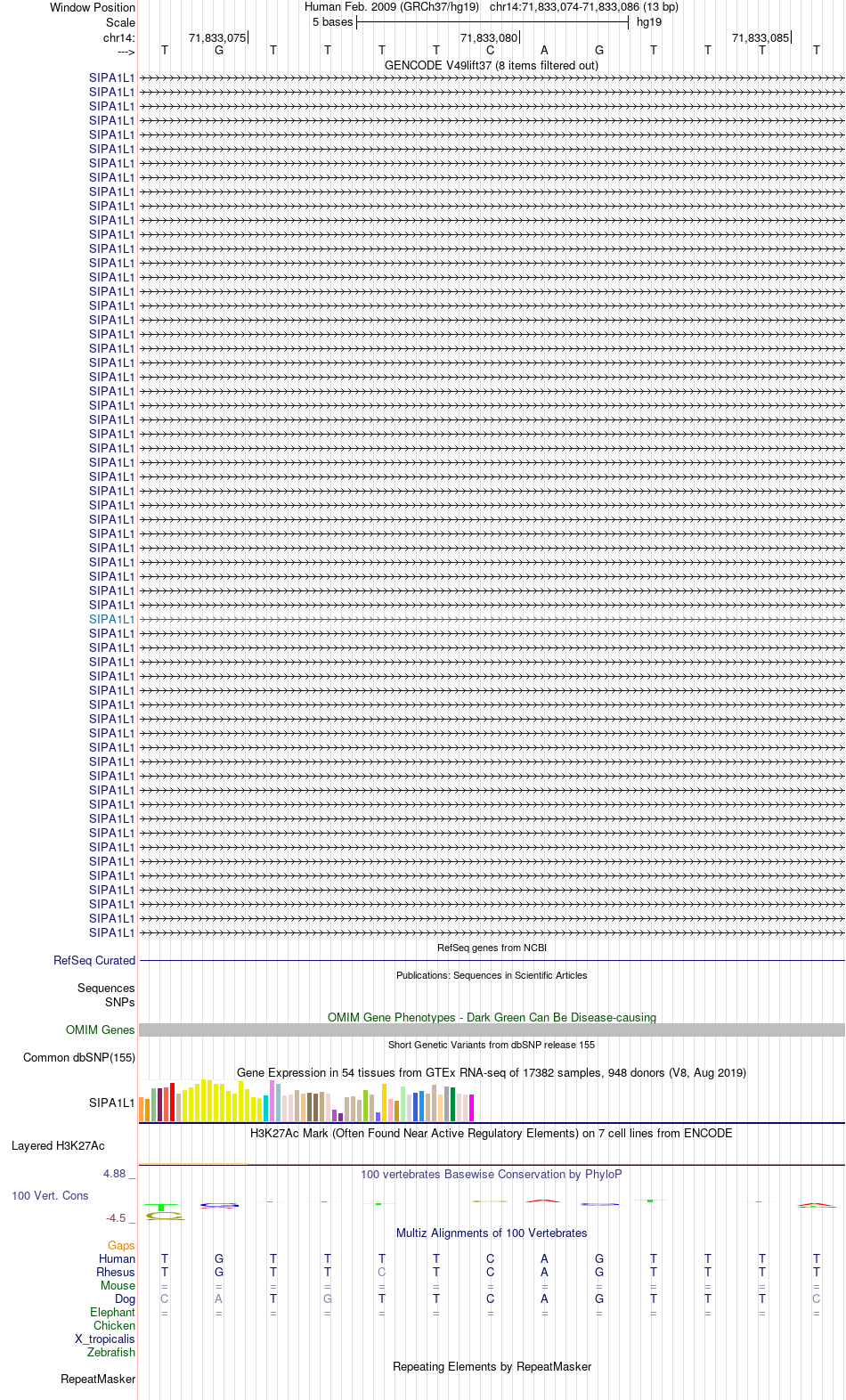Click the 'chr14:' ruler label
Screen dimensions: 846x1400
119,37
